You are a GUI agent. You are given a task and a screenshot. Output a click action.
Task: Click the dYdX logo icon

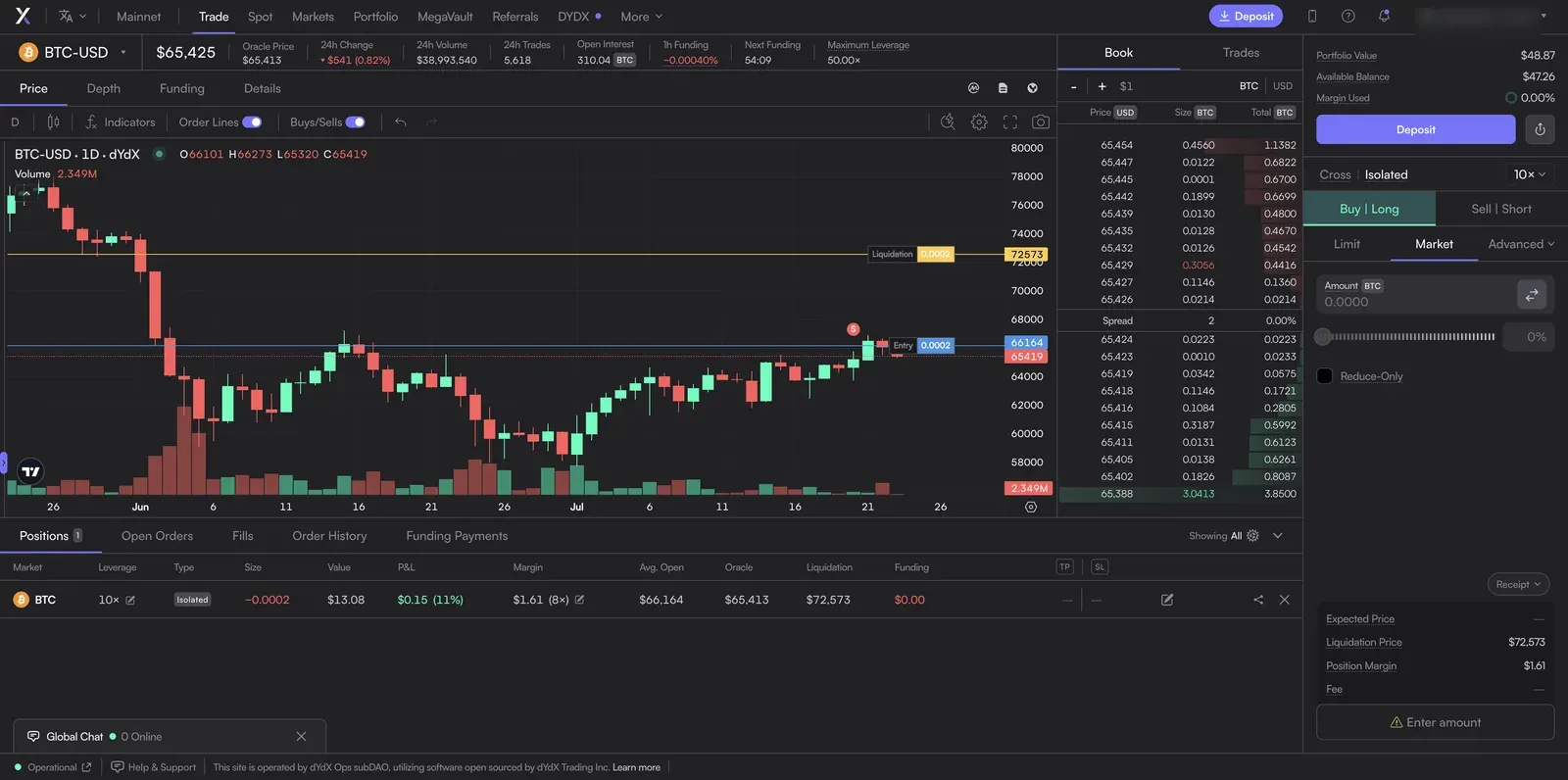[23, 16]
